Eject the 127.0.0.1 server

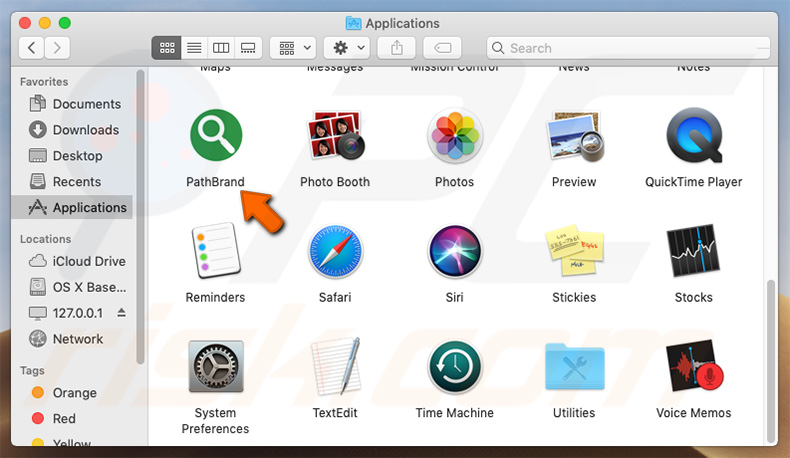pyautogui.click(x=121, y=313)
